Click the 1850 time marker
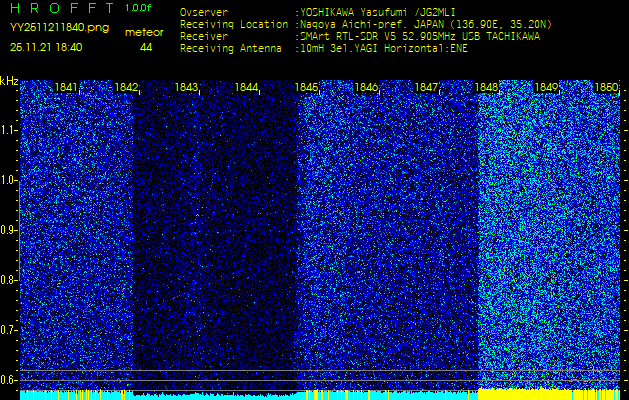629x400 pixels. coord(606,87)
